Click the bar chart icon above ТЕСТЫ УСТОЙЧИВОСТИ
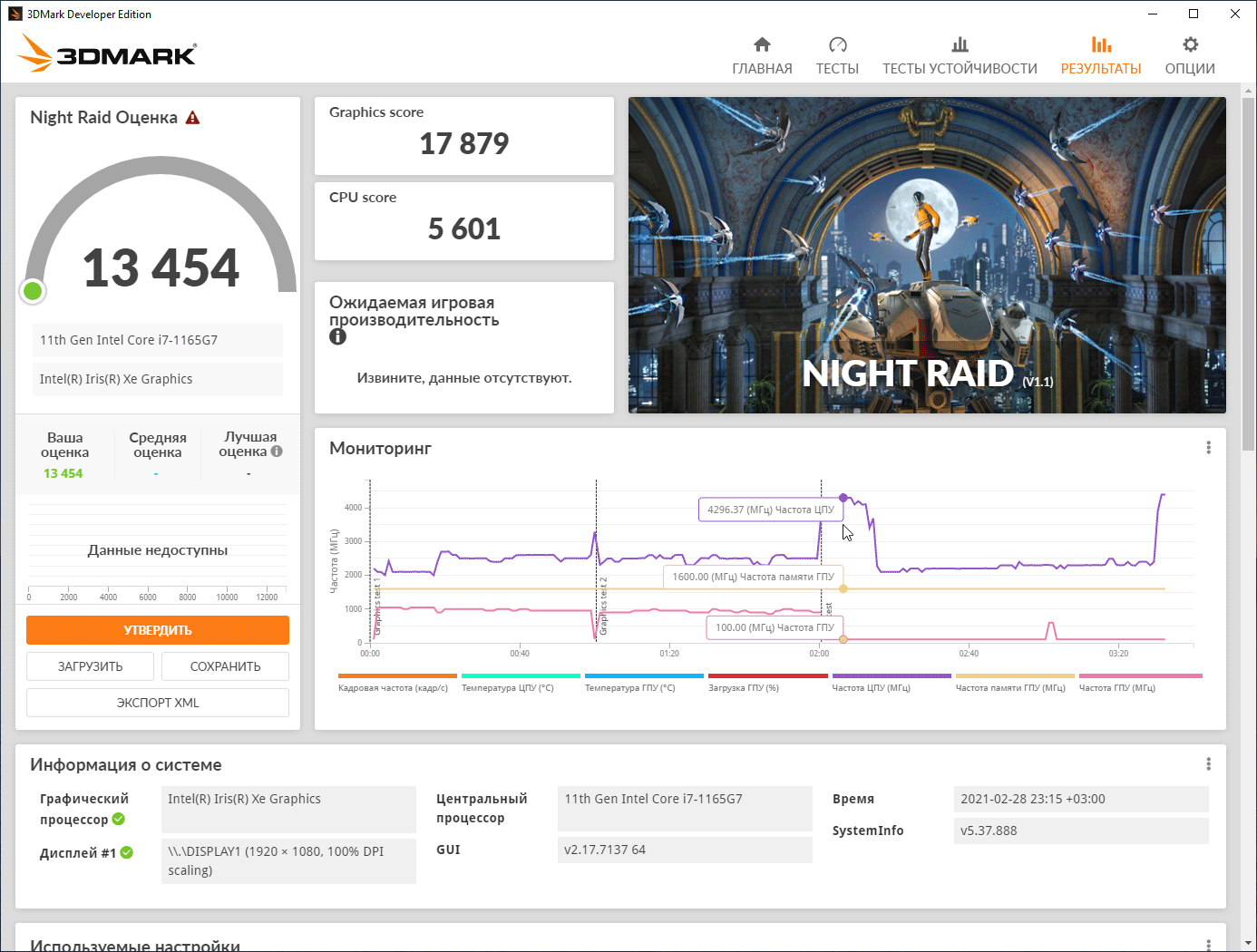This screenshot has width=1257, height=952. (x=960, y=44)
